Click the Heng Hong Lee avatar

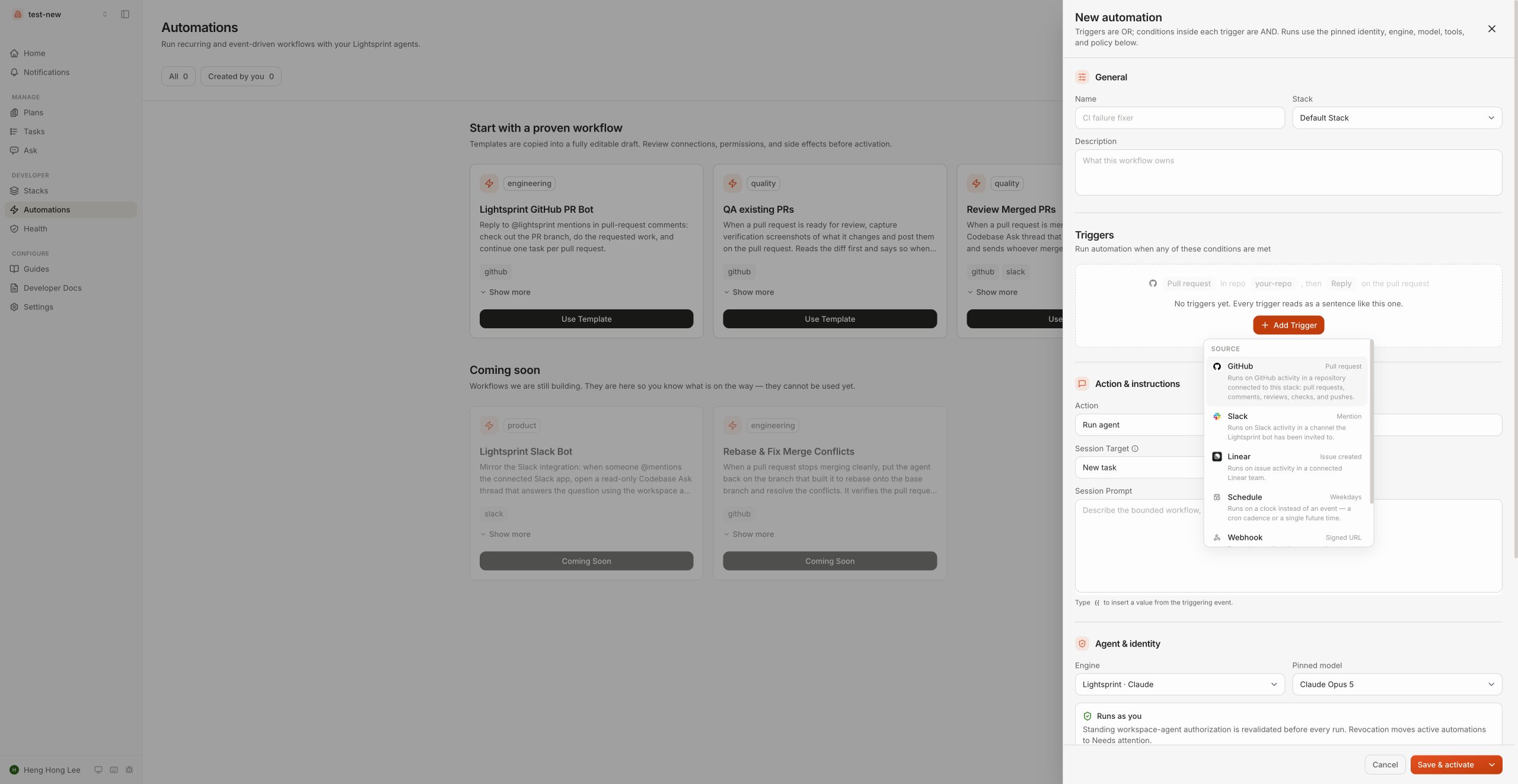coord(14,770)
